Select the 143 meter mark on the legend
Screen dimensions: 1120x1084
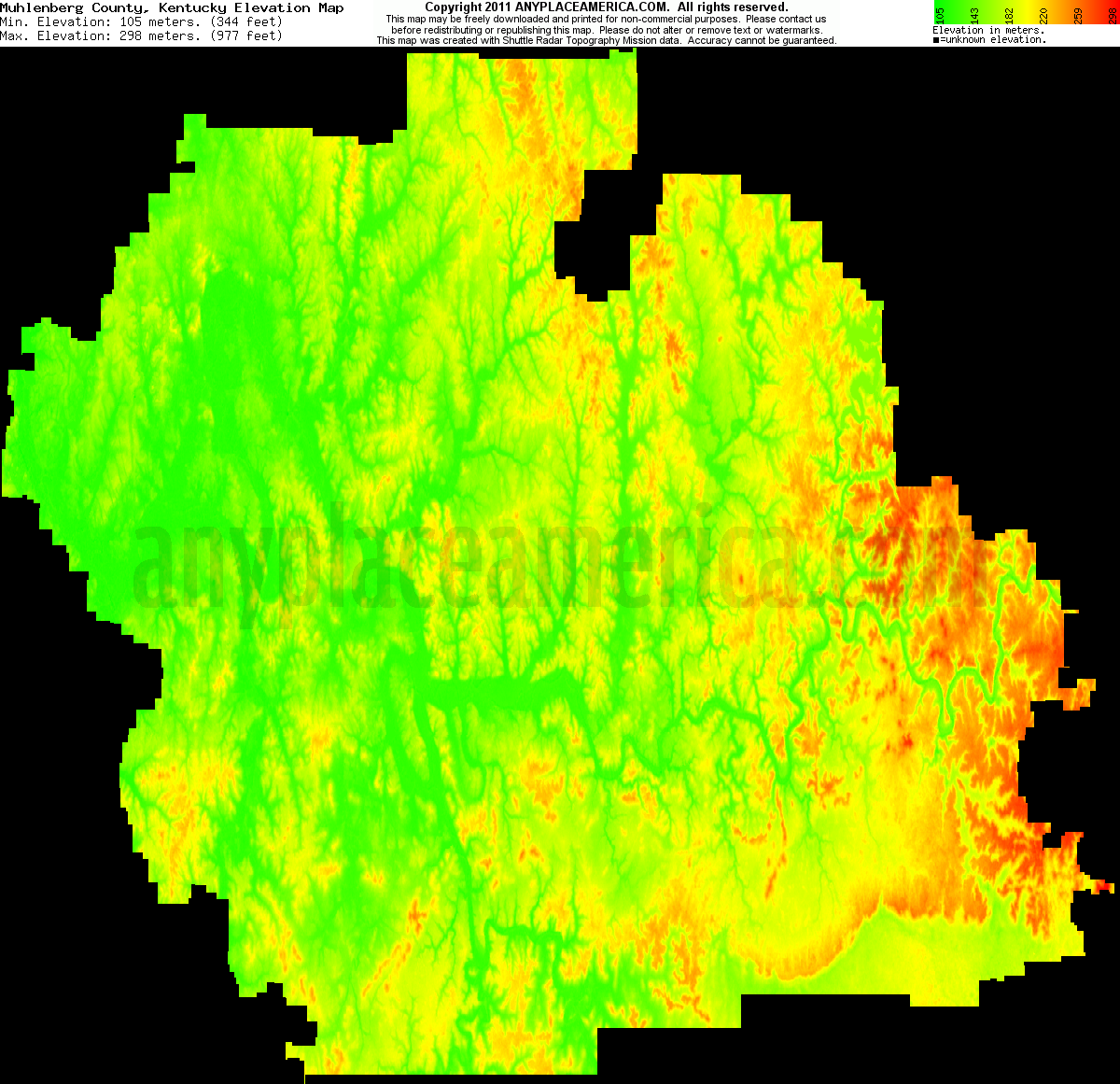[x=975, y=14]
